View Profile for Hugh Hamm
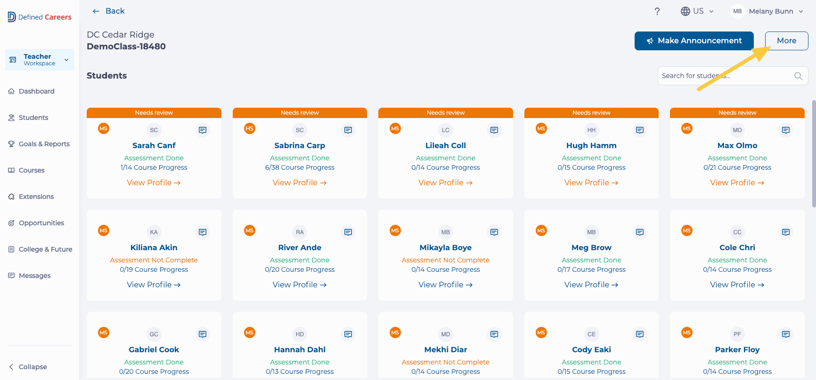The image size is (816, 380). (591, 183)
